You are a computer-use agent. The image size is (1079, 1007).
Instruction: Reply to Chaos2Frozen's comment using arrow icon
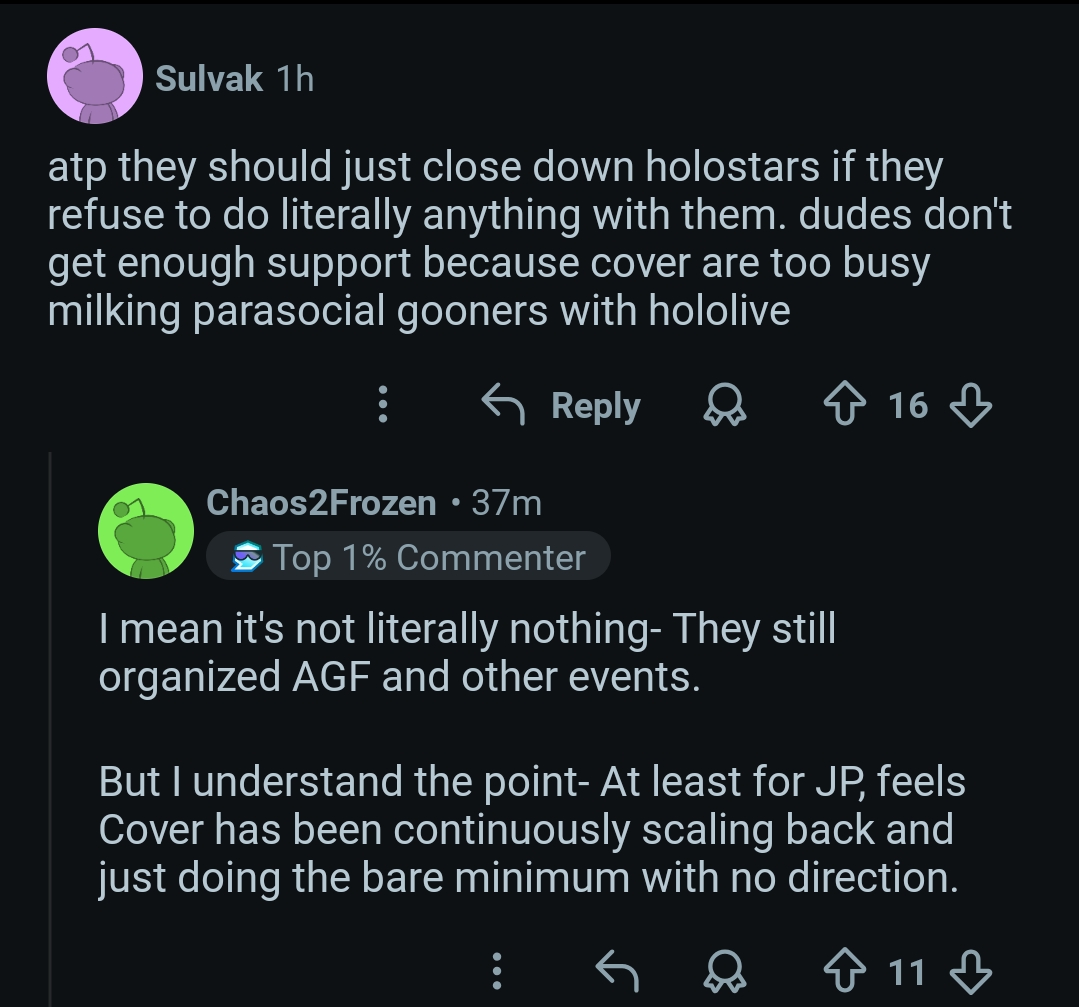(616, 971)
